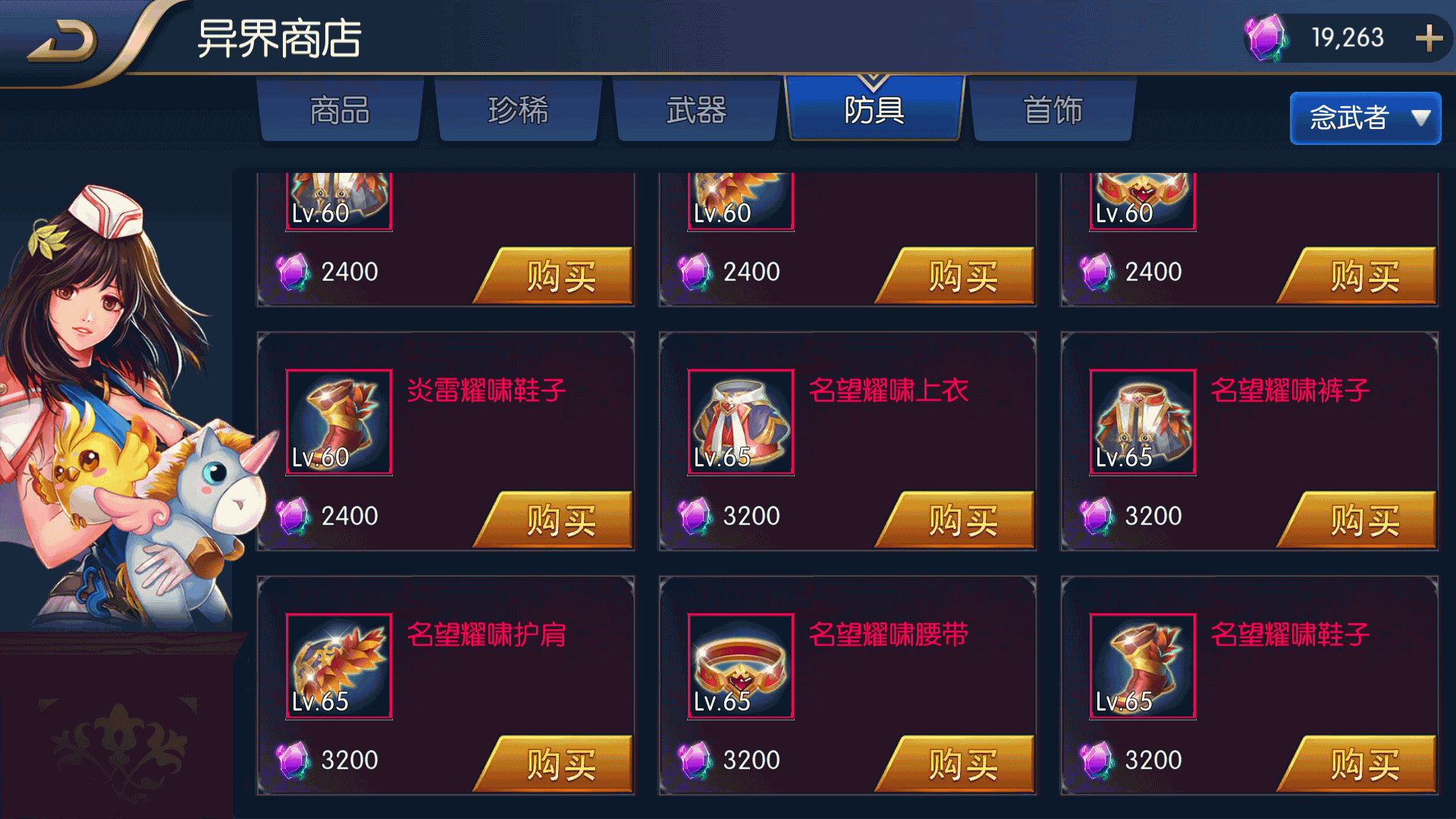Buy 炎雷耀啸鞋子 for 2400 gems
Image resolution: width=1456 pixels, height=819 pixels.
555,519
